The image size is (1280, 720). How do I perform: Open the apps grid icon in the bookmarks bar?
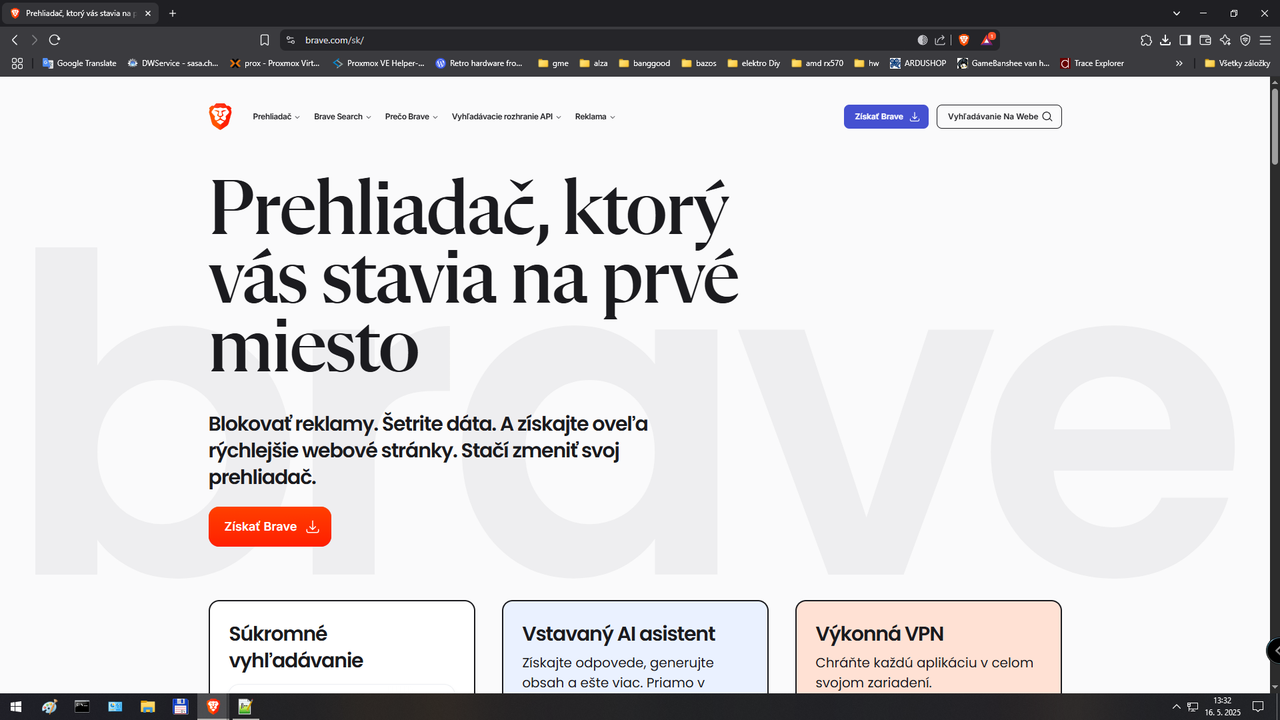17,63
